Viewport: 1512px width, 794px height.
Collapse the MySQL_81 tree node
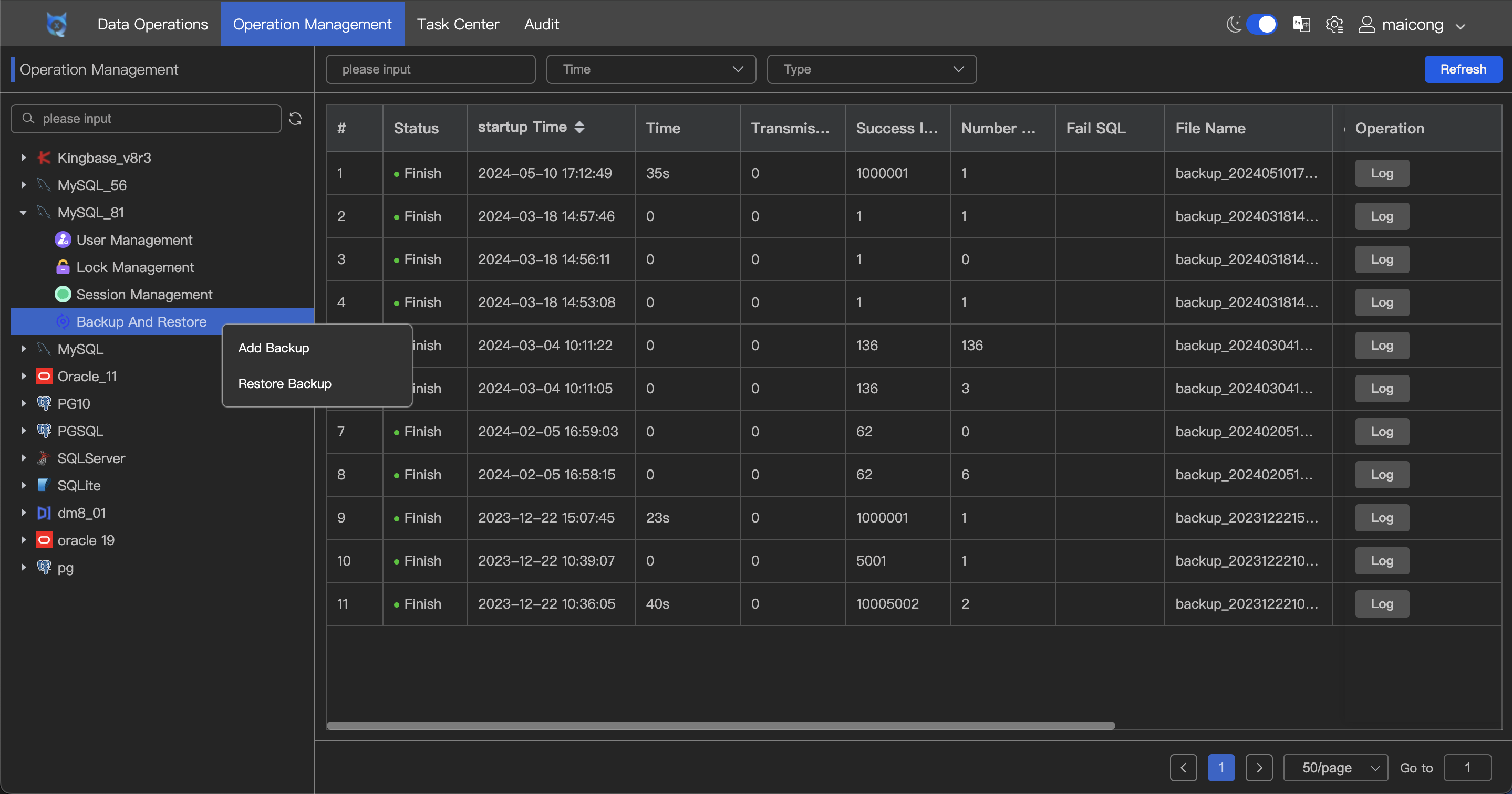24,213
